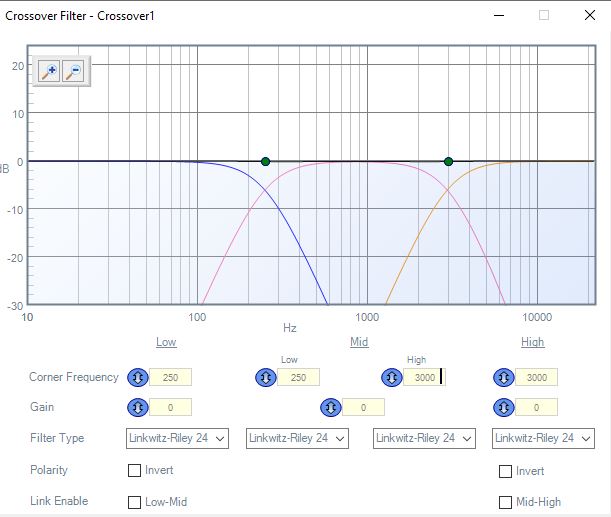Enable the Low polarity Invert checkbox
Image resolution: width=611 pixels, height=517 pixels.
coord(135,470)
